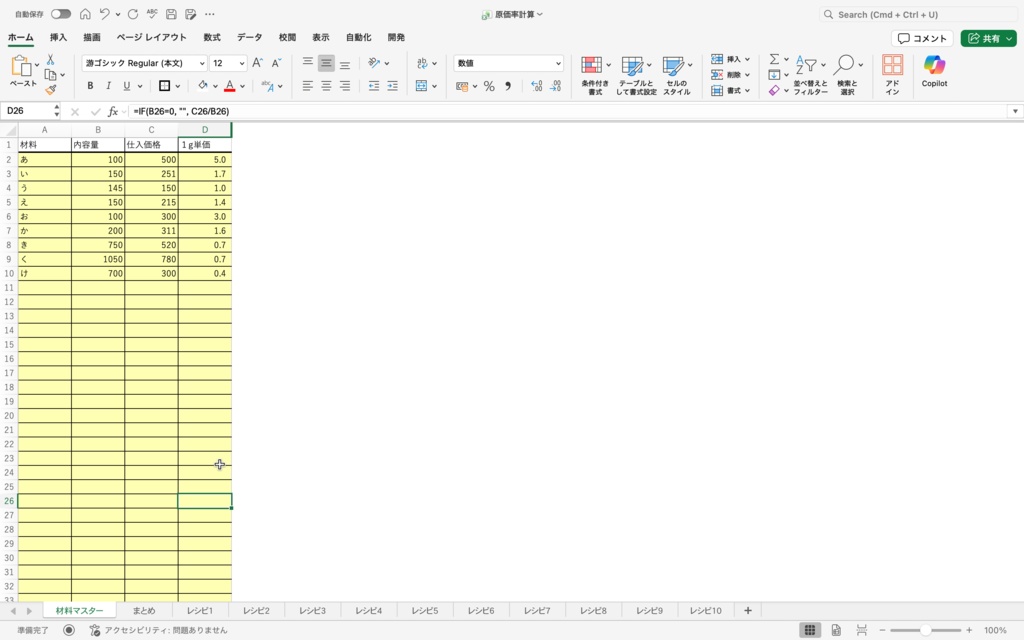Screen dimensions: 1024x640
Task: Toggle Underline formatting
Action: pyautogui.click(x=127, y=86)
